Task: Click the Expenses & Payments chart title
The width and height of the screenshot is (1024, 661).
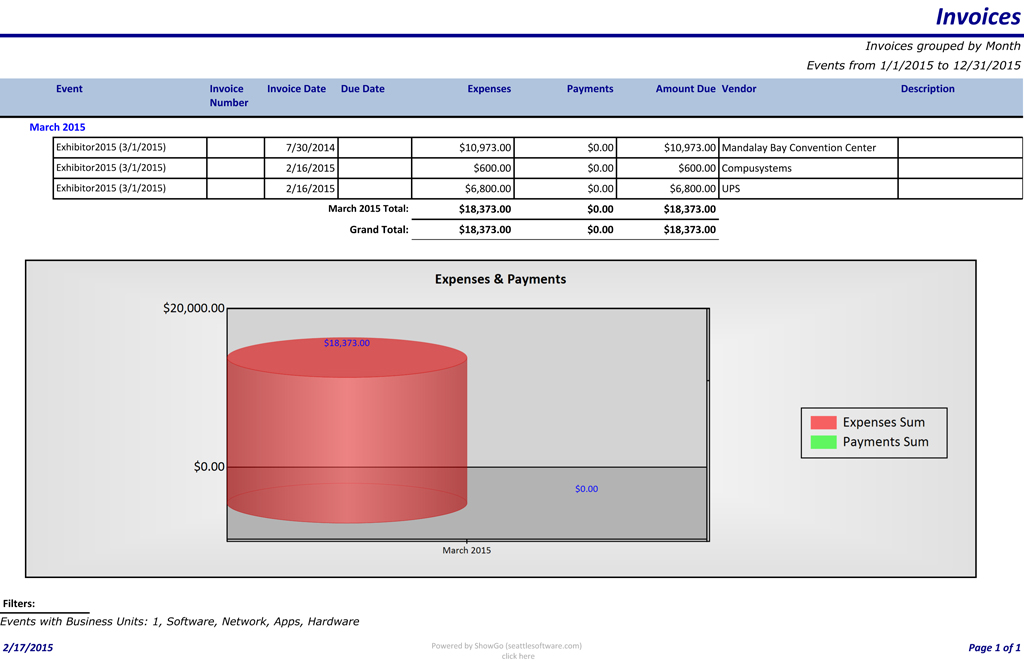Action: [500, 280]
